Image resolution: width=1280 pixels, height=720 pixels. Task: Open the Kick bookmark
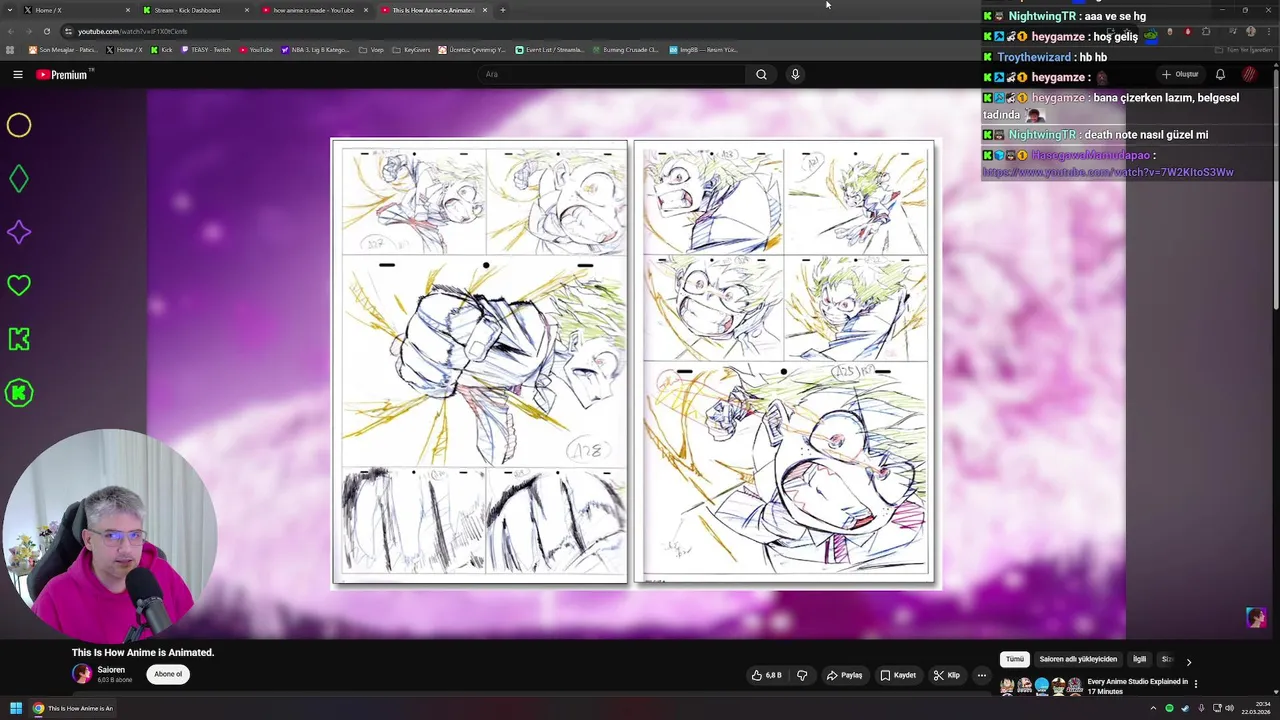pyautogui.click(x=161, y=49)
